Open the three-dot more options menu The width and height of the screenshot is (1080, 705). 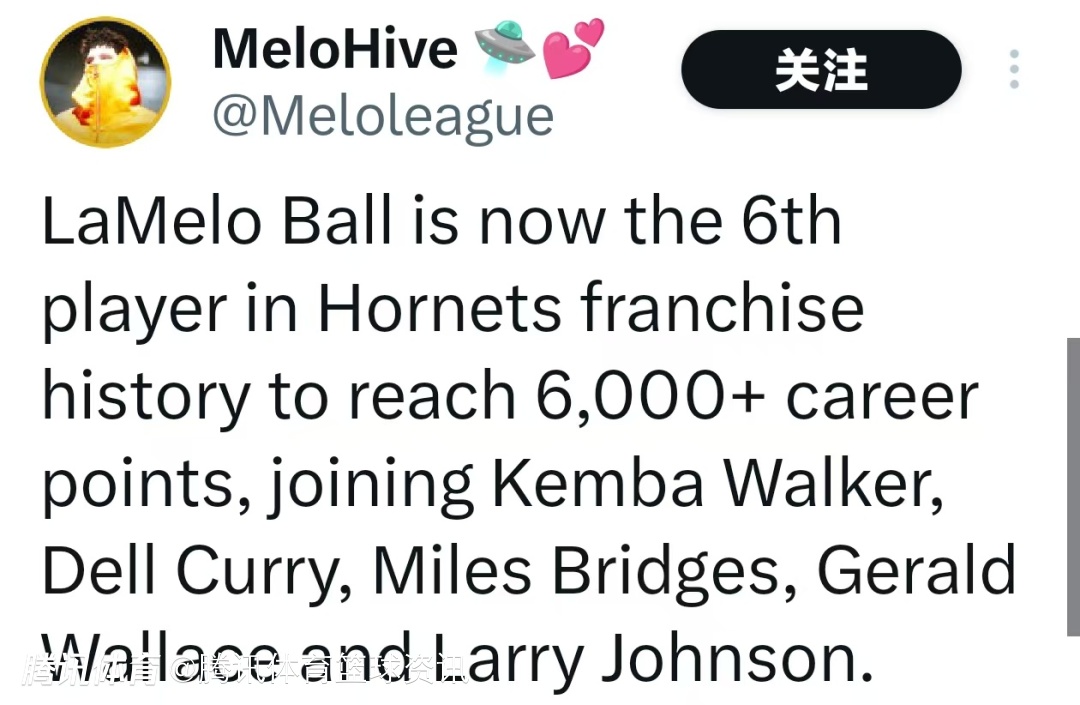1014,69
